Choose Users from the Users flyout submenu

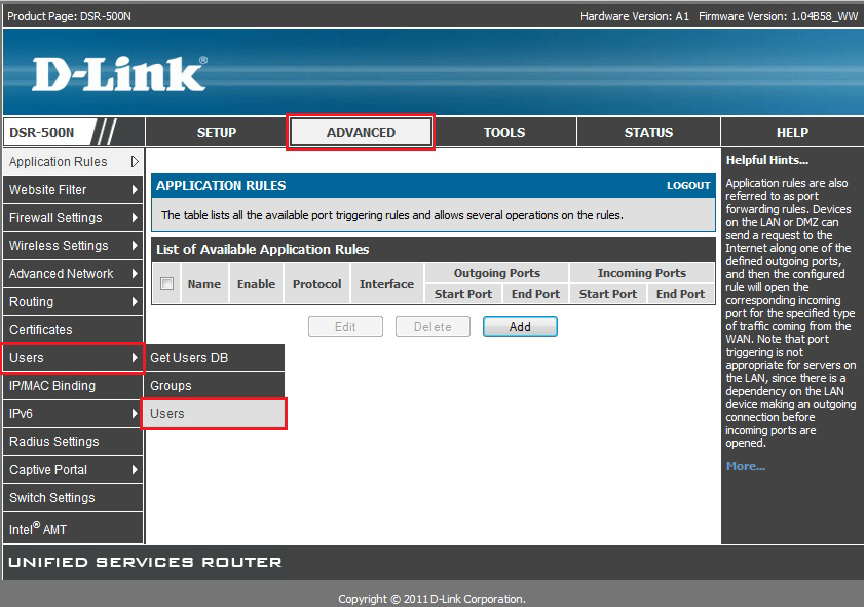[x=215, y=414]
